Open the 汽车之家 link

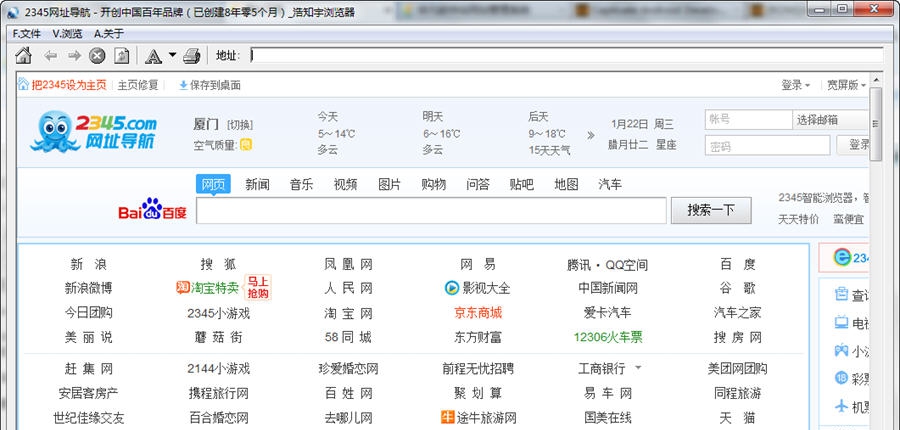pos(737,313)
